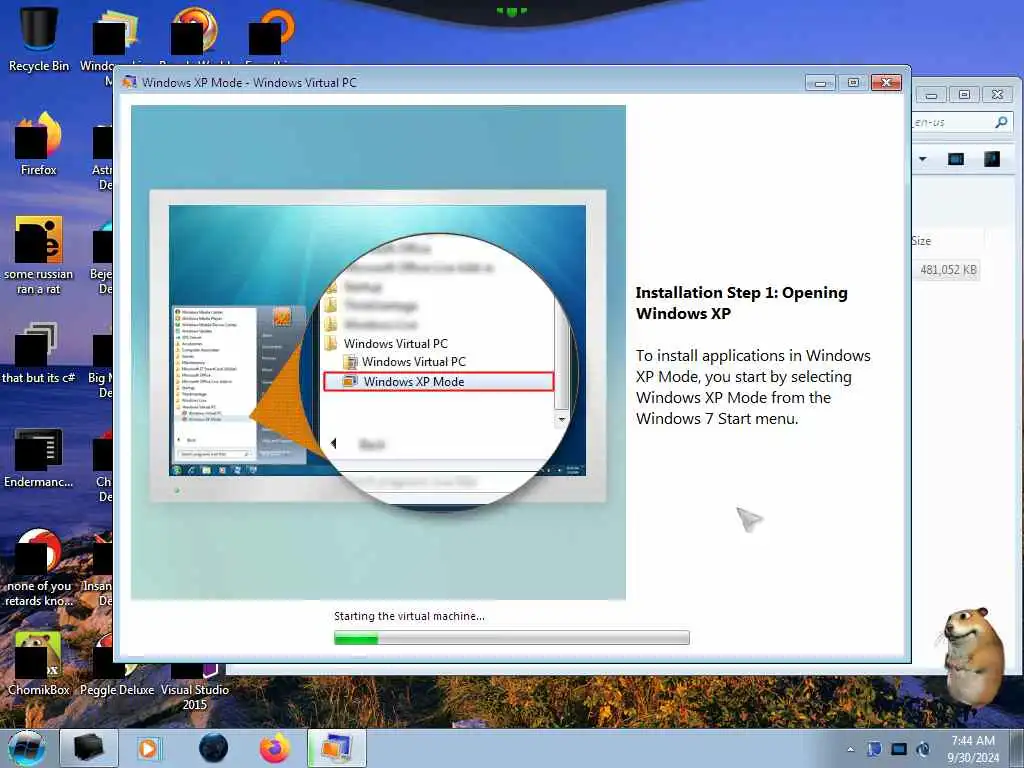Click the 'Starting the virtual machine...' status text
This screenshot has width=1024, height=768.
click(x=409, y=616)
